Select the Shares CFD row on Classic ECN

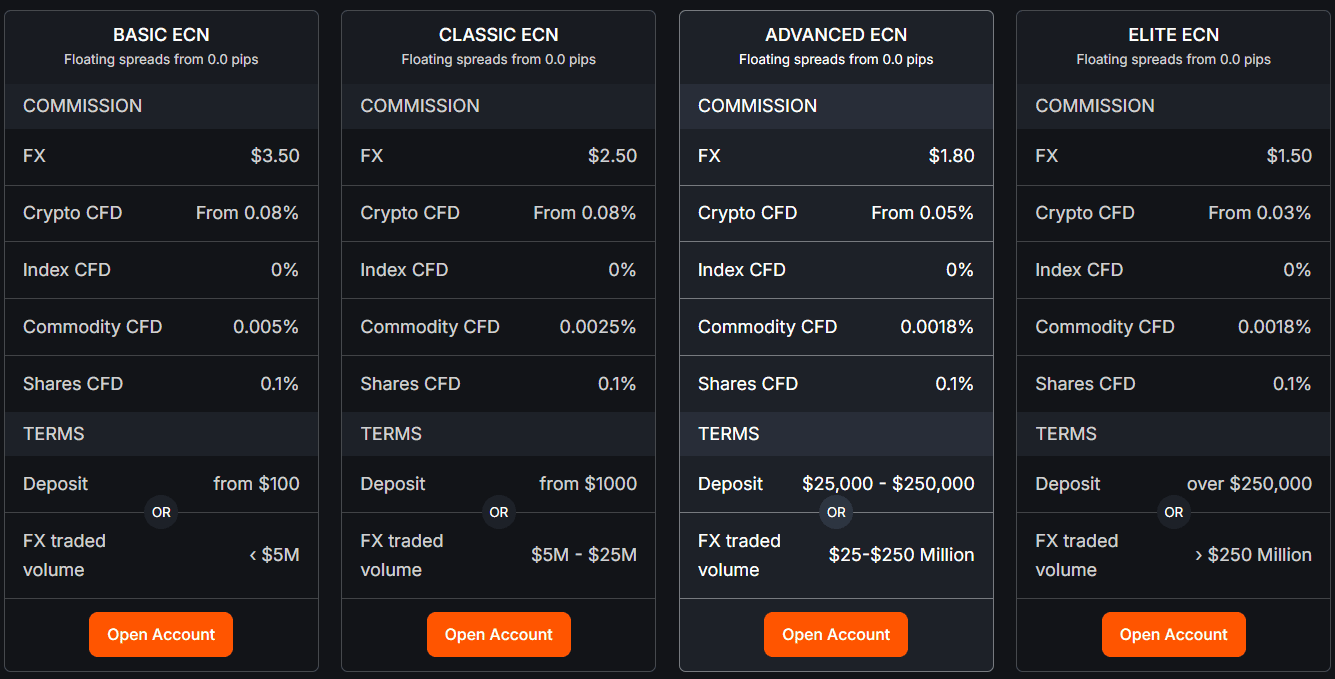pos(498,384)
